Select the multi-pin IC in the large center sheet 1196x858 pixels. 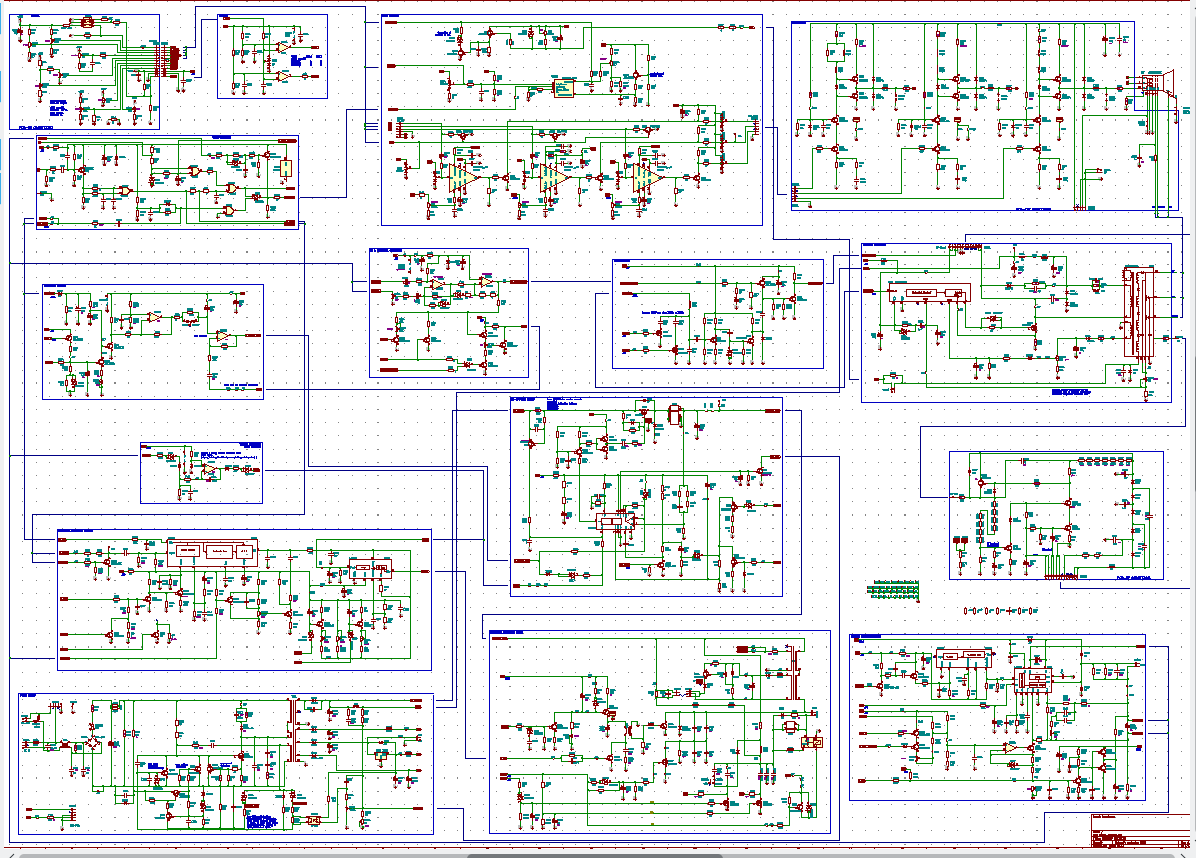[x=615, y=522]
